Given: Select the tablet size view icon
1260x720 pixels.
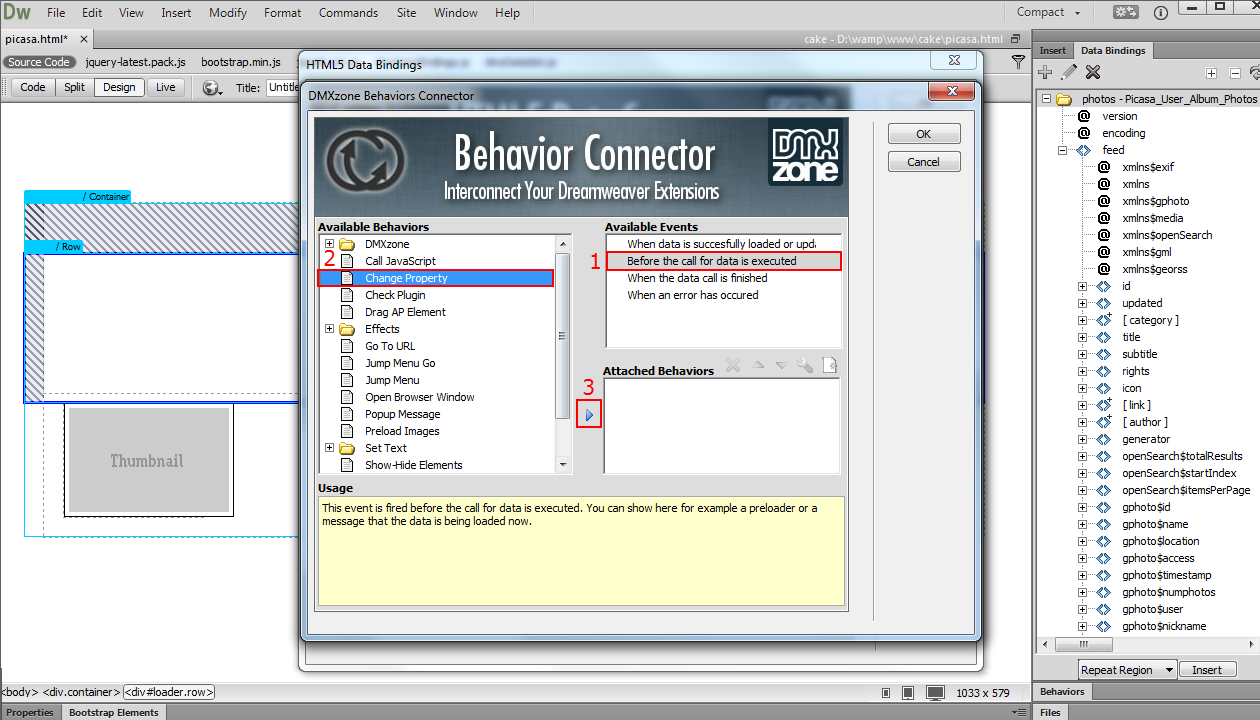Looking at the screenshot, I should point(909,693).
